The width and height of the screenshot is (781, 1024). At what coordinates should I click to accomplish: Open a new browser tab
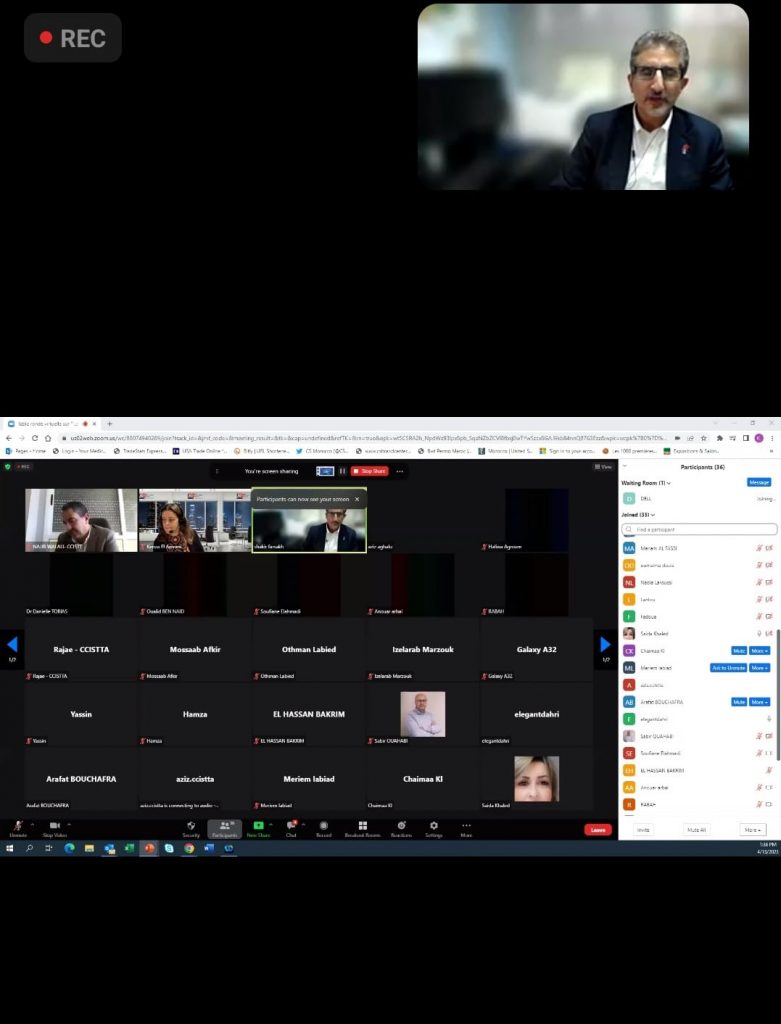[x=110, y=424]
